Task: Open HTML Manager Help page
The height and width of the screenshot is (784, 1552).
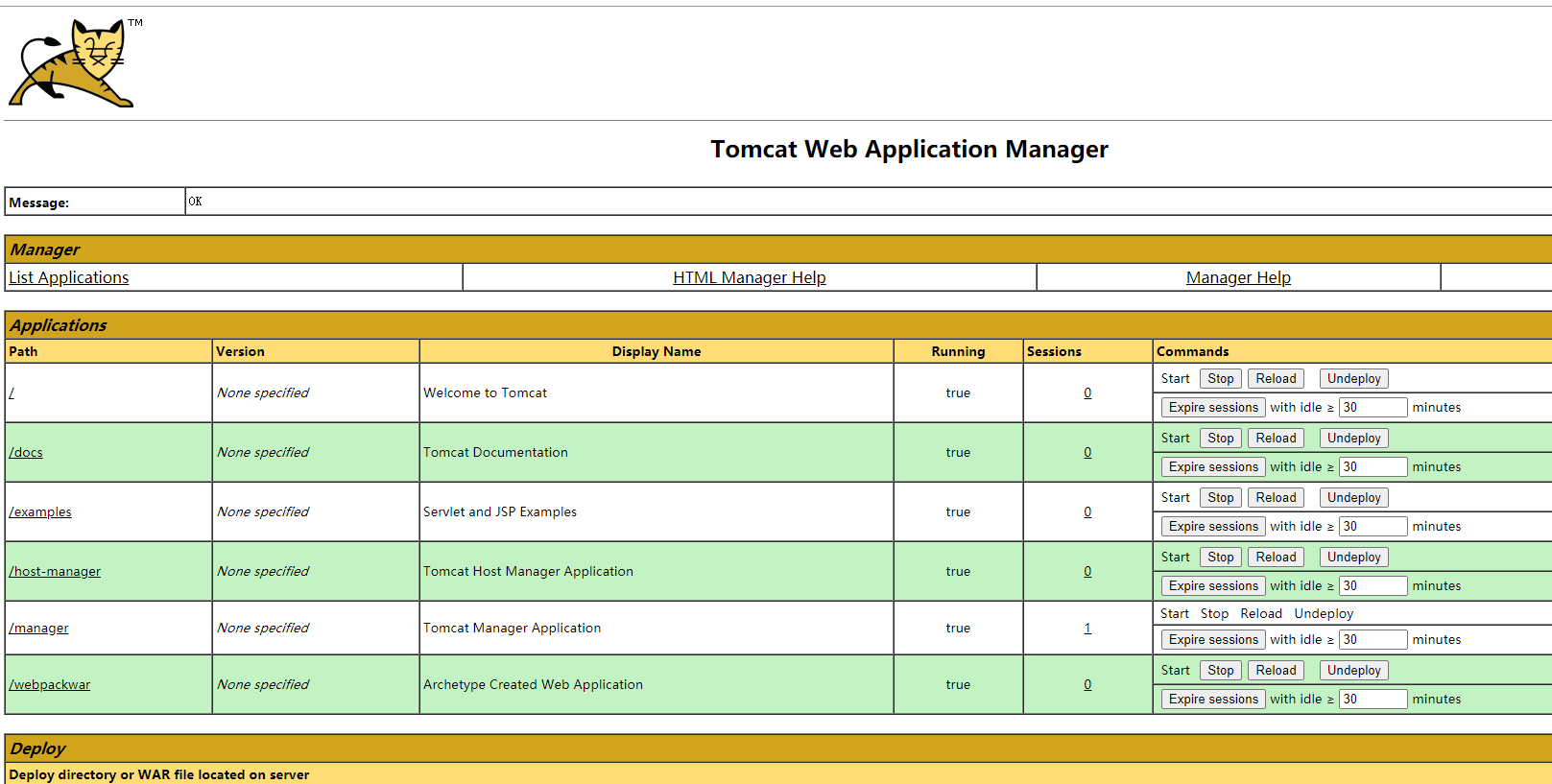Action: (749, 277)
